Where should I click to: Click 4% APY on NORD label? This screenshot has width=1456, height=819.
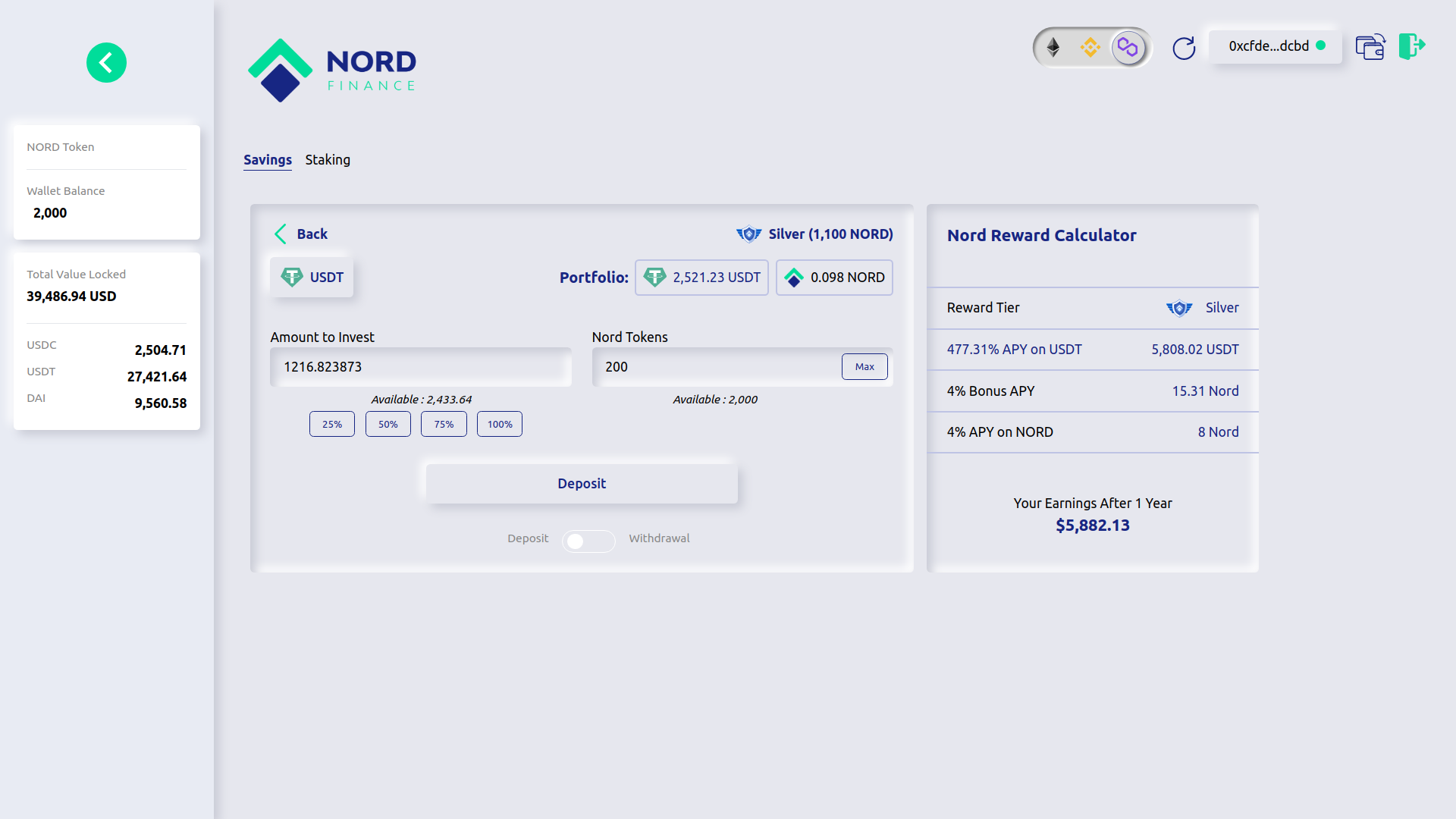click(999, 432)
